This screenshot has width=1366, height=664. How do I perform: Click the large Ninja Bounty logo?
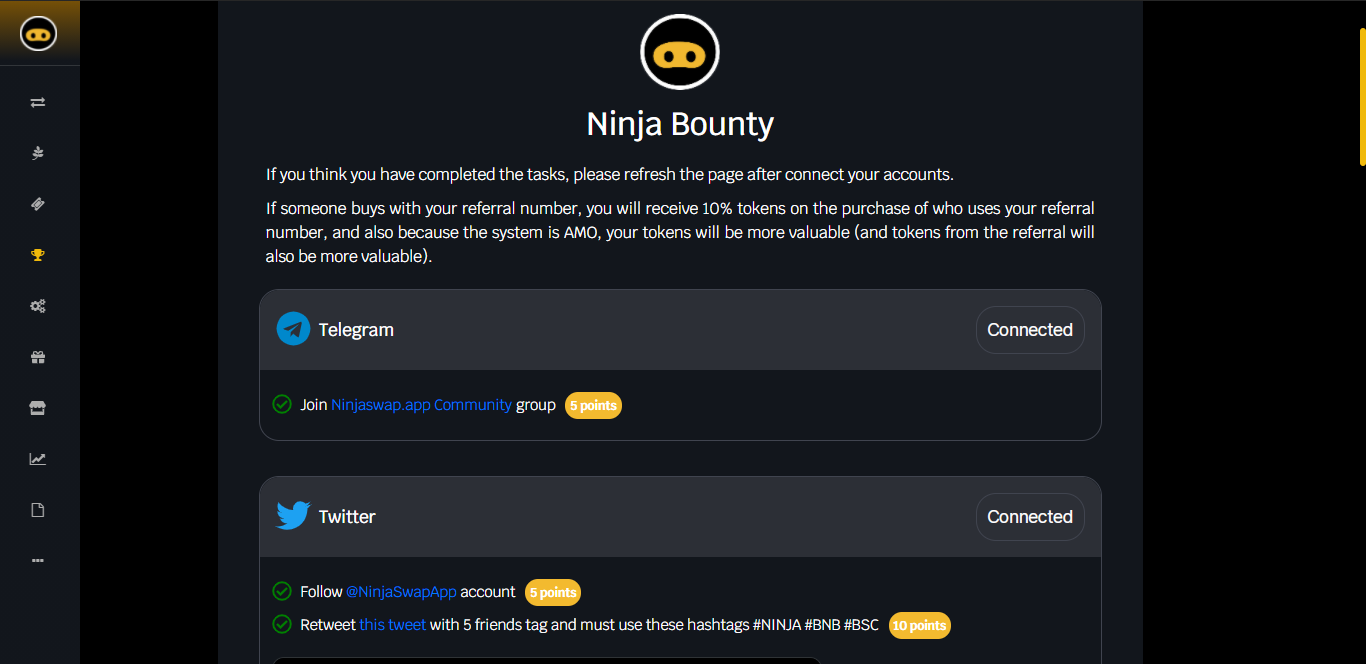click(x=680, y=54)
